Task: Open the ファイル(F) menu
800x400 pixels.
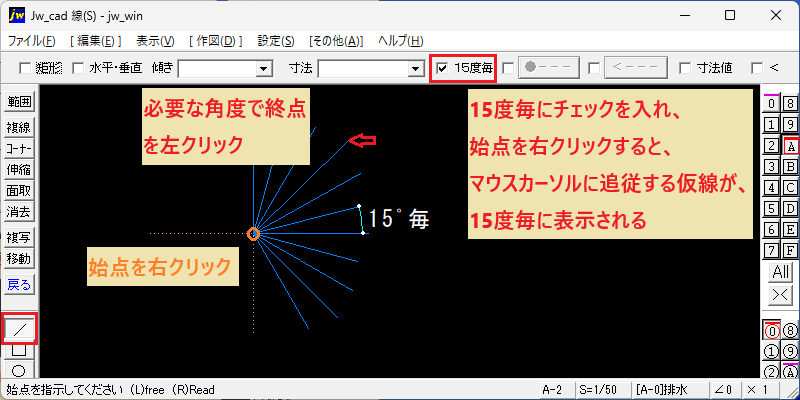Action: [32, 41]
